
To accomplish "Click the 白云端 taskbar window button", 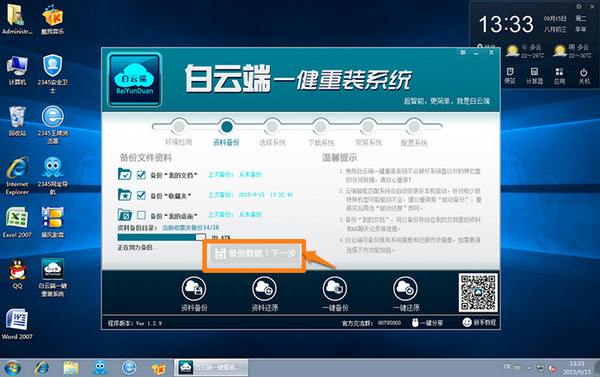I will point(211,368).
